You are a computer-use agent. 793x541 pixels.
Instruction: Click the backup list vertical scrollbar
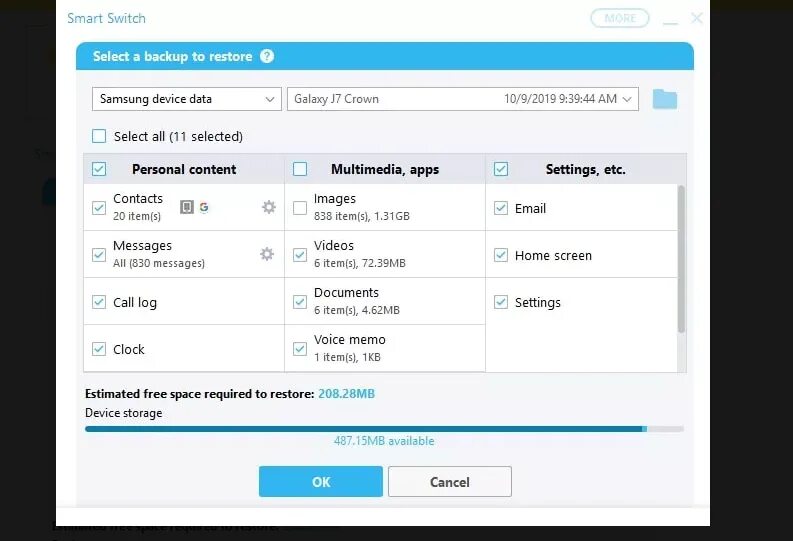681,259
